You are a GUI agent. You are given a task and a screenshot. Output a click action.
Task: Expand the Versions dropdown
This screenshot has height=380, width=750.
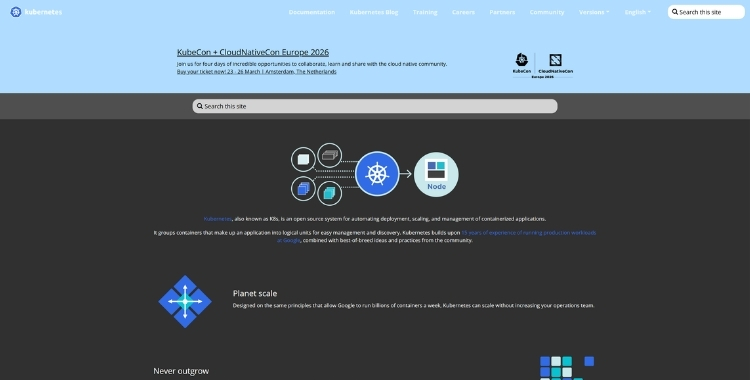(x=594, y=12)
